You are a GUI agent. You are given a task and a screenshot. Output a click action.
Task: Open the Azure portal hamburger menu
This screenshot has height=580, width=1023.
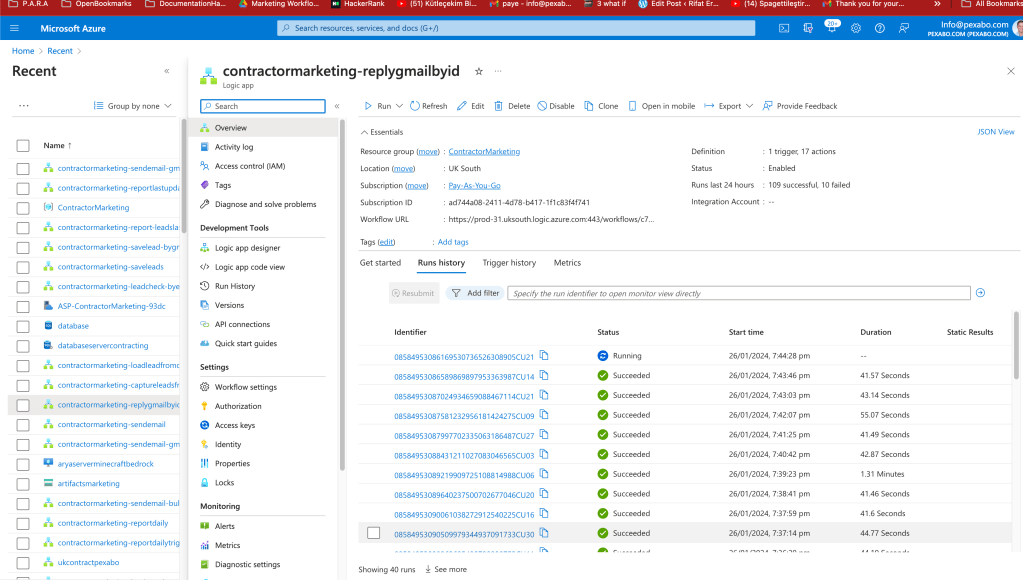pos(14,28)
